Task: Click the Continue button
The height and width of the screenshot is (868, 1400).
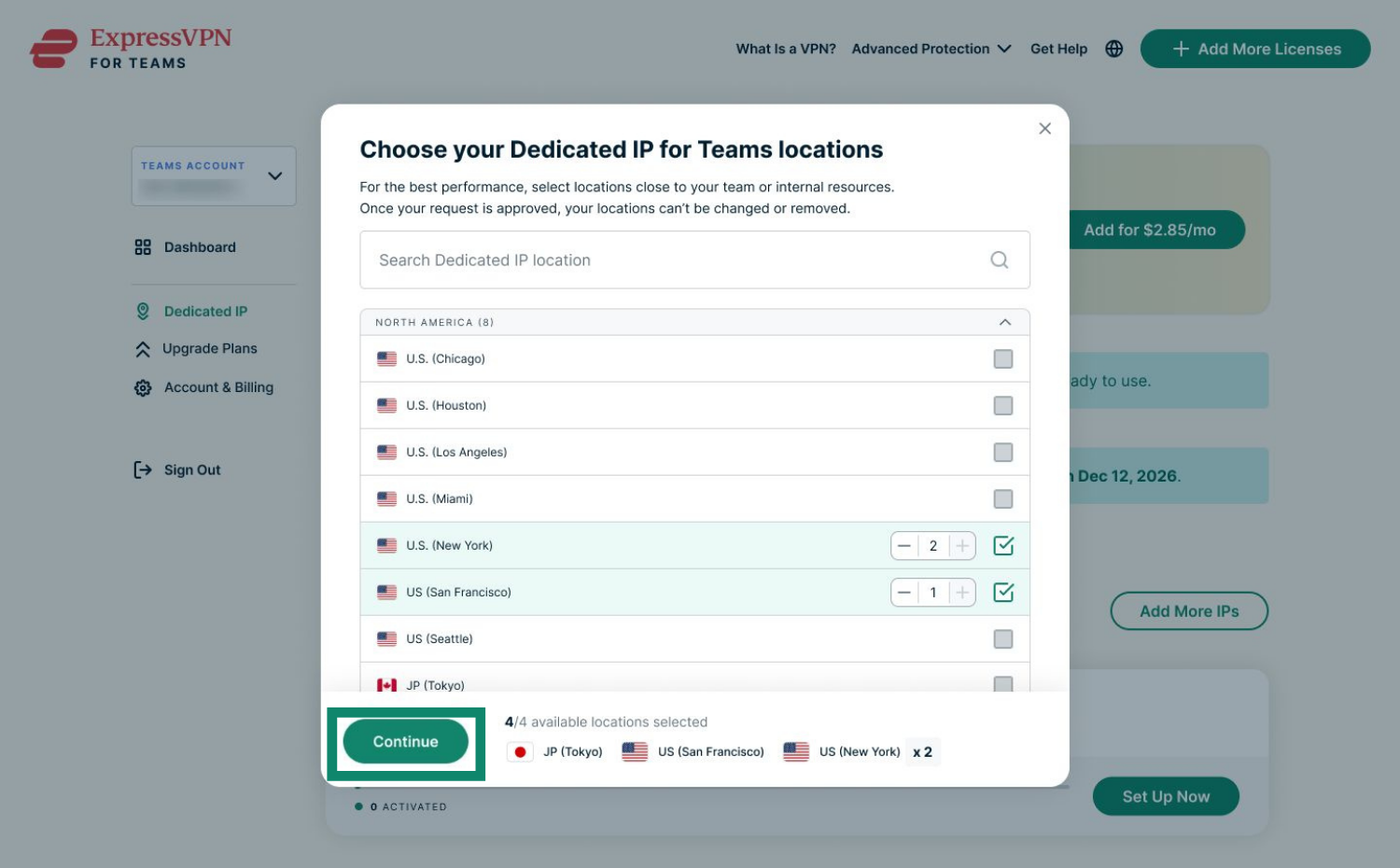Action: click(405, 742)
